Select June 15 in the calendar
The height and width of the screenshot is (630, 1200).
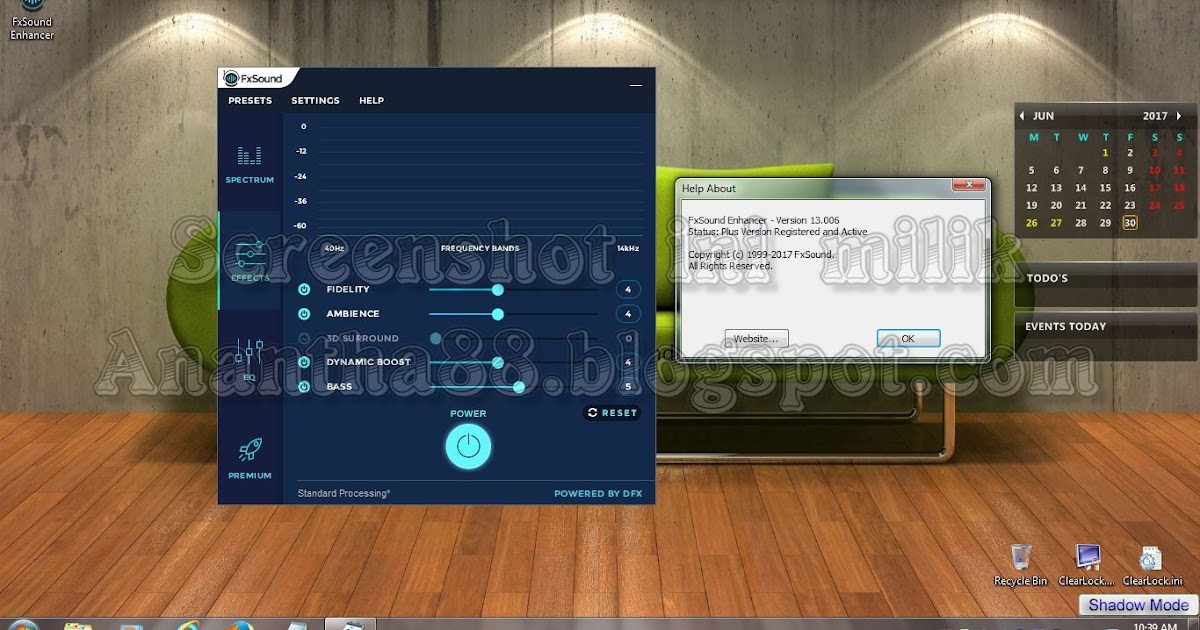pyautogui.click(x=1105, y=188)
